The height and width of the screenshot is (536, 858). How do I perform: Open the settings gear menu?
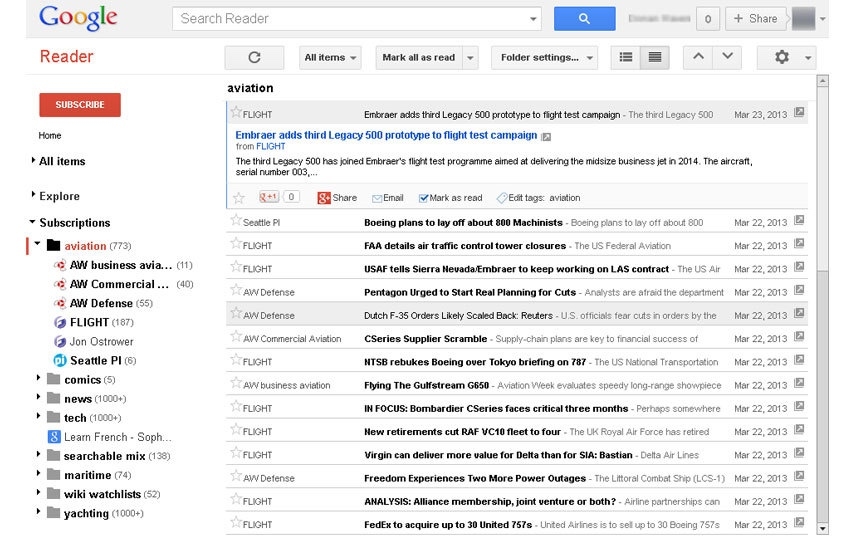[x=786, y=58]
